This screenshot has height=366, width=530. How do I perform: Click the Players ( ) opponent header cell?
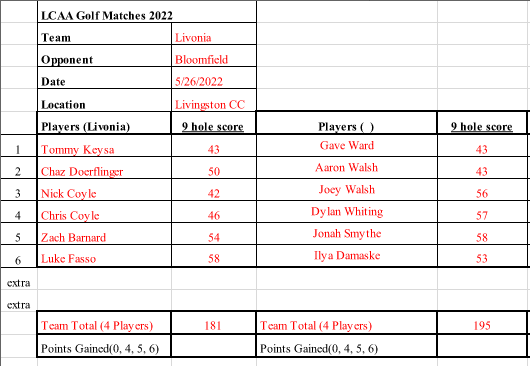(x=346, y=123)
